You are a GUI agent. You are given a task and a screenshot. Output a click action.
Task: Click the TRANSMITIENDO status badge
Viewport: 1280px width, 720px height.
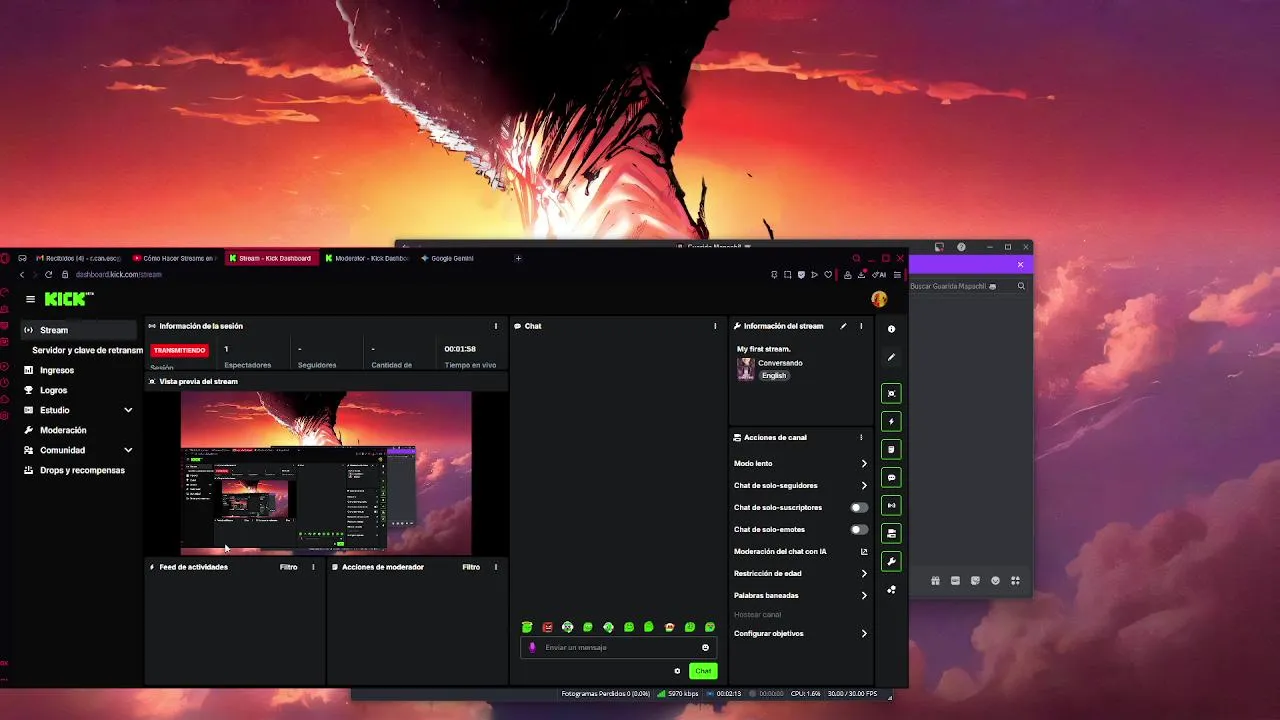pos(179,350)
